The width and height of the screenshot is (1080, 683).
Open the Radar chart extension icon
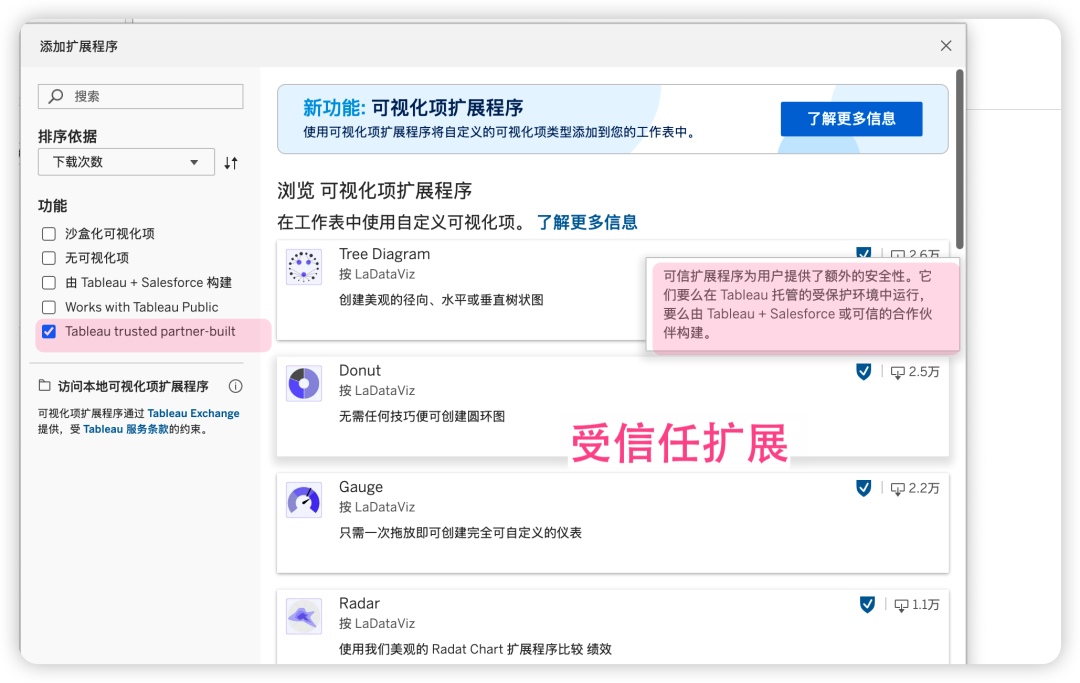point(303,615)
